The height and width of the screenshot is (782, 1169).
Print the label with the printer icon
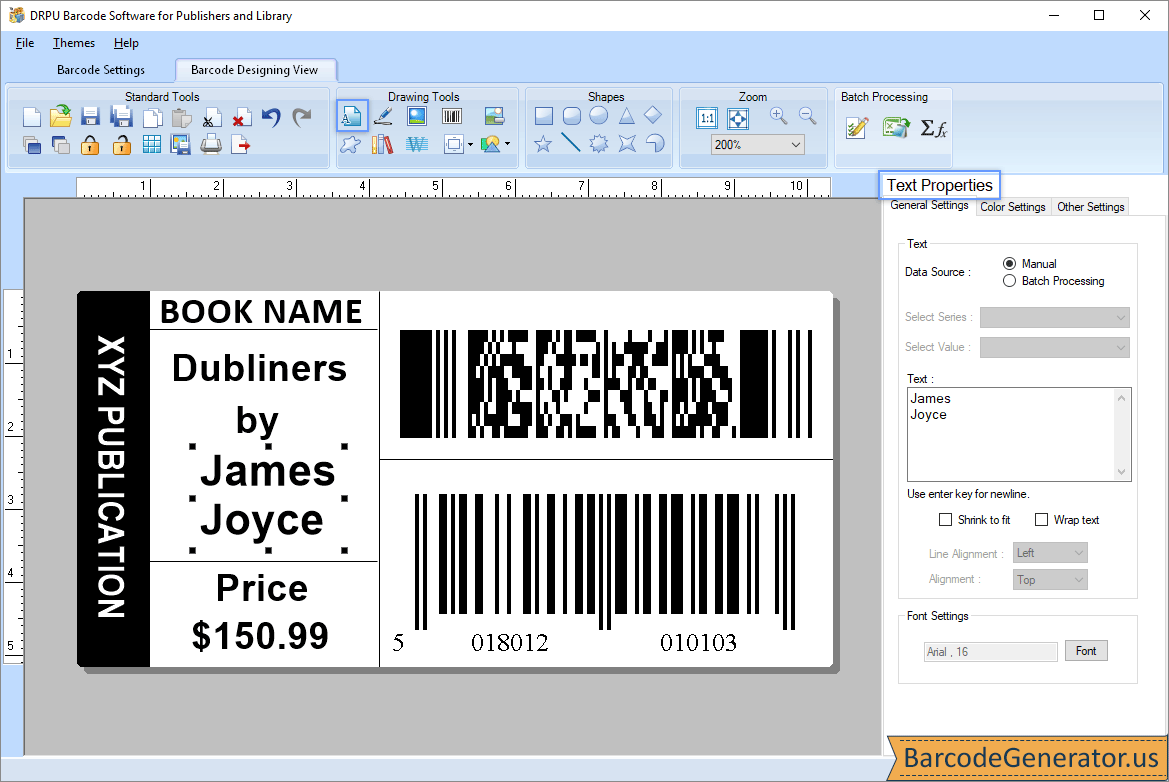211,144
